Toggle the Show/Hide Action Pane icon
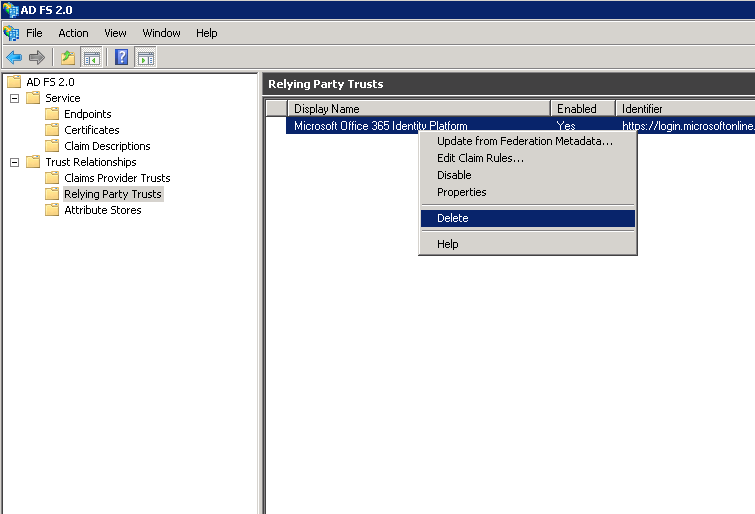 coord(145,58)
